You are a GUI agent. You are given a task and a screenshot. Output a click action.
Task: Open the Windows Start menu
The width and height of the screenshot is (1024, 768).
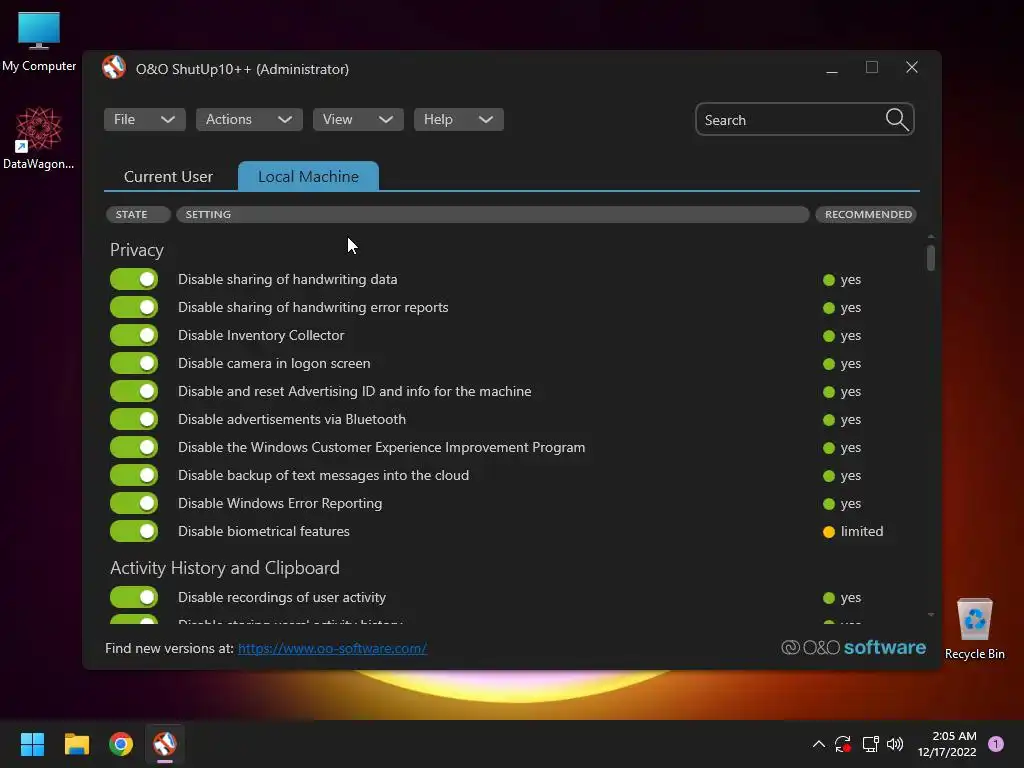click(x=32, y=744)
